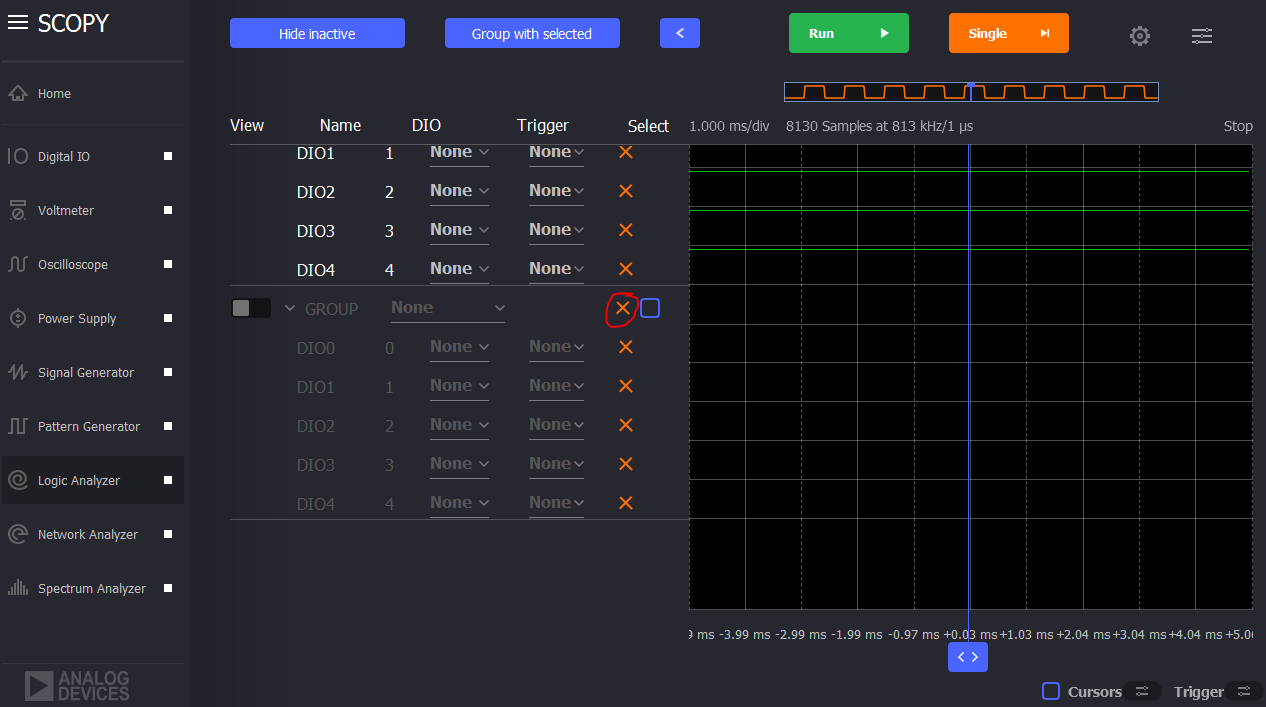Image resolution: width=1266 pixels, height=707 pixels.
Task: Toggle the Oscilloscope run indicator square
Action: tap(168, 264)
